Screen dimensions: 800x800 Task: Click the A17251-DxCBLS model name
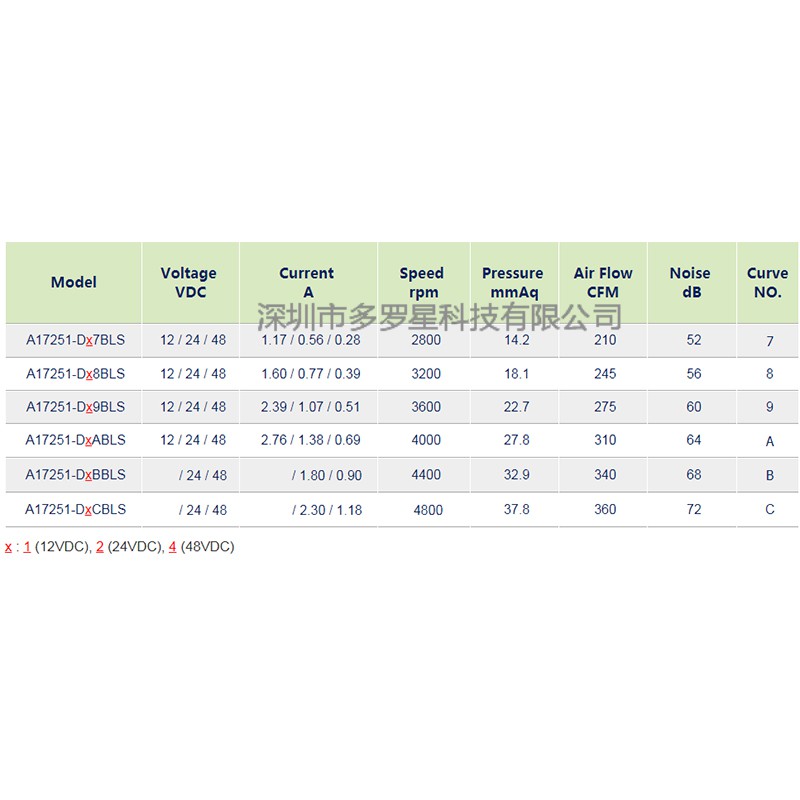pos(75,509)
